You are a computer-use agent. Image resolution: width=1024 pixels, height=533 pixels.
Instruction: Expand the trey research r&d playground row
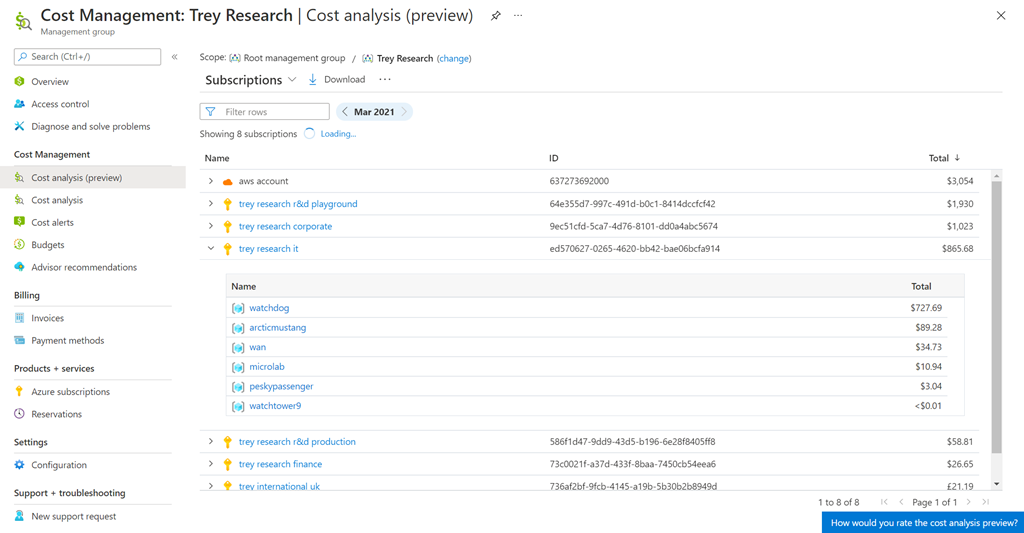click(210, 204)
